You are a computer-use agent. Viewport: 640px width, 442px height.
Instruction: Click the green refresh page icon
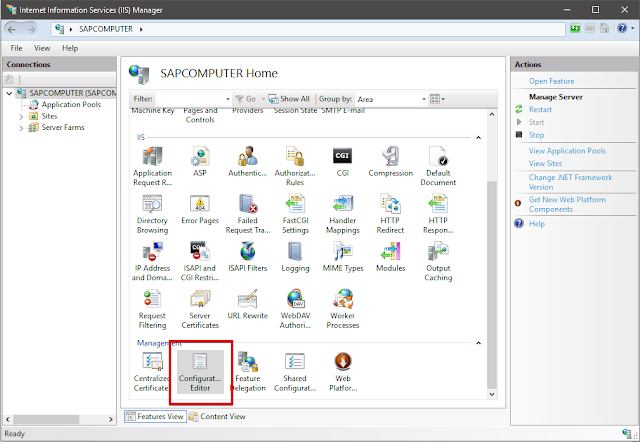[x=575, y=29]
